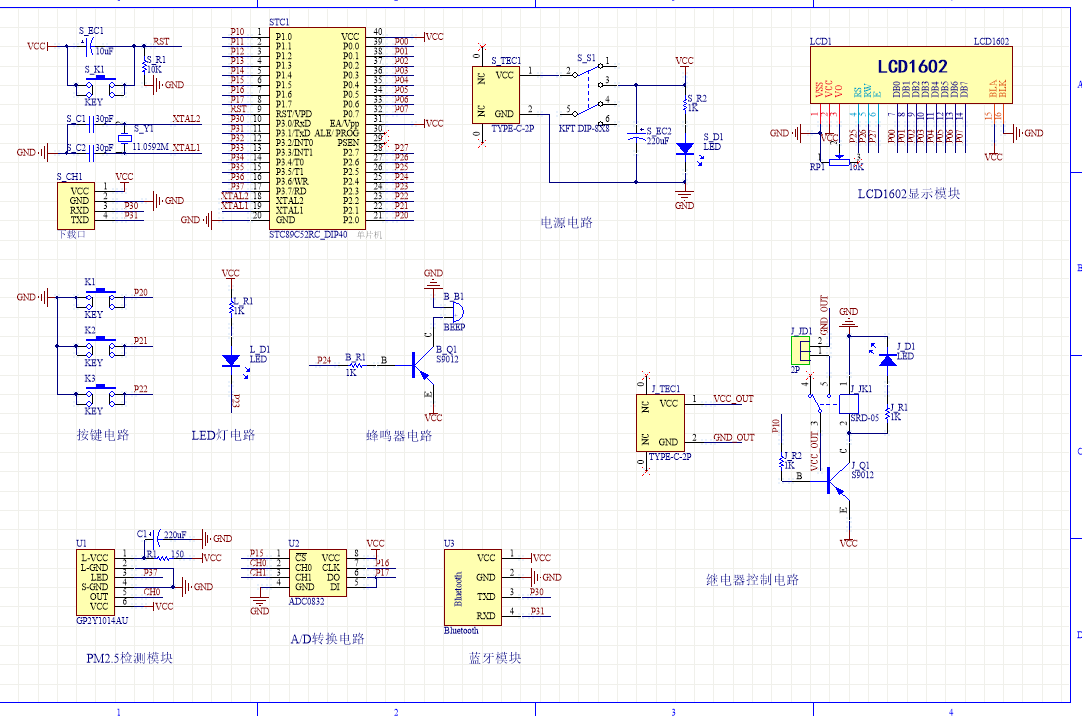This screenshot has height=716, width=1082.
Task: Select the S_TEC1 TYPE-C-2P power connector
Action: pos(496,95)
